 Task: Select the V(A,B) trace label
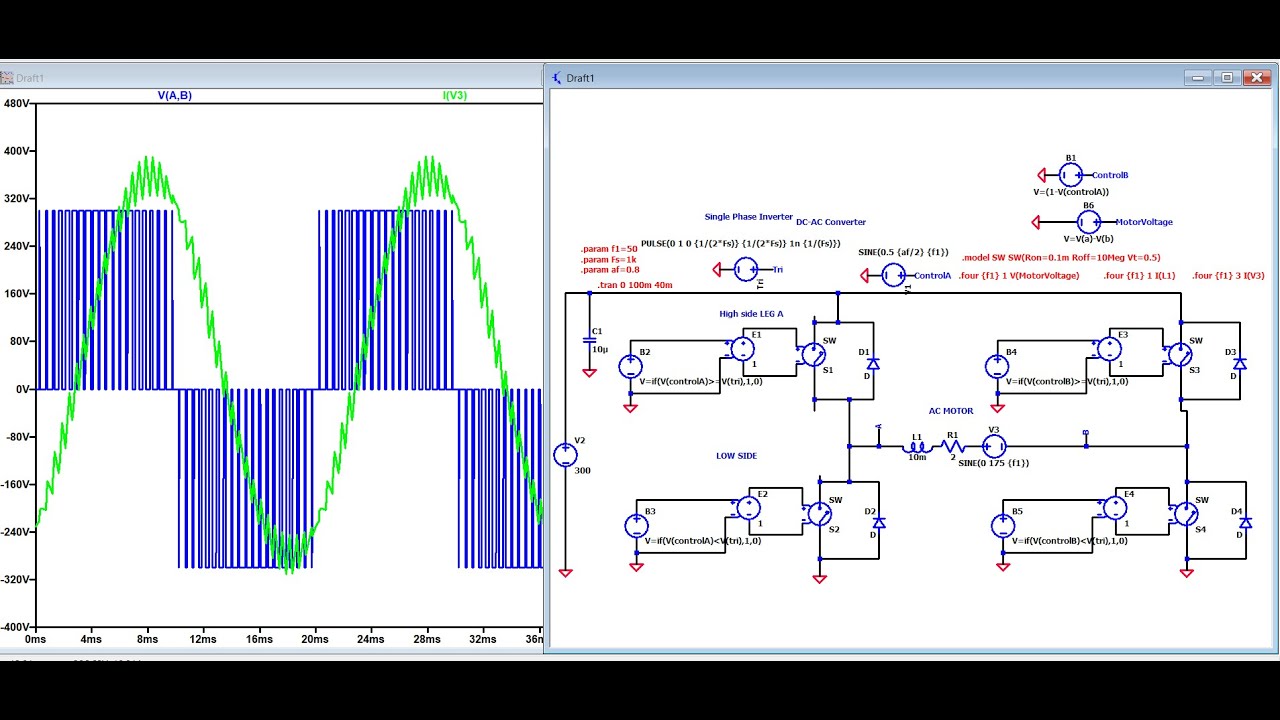(x=175, y=95)
